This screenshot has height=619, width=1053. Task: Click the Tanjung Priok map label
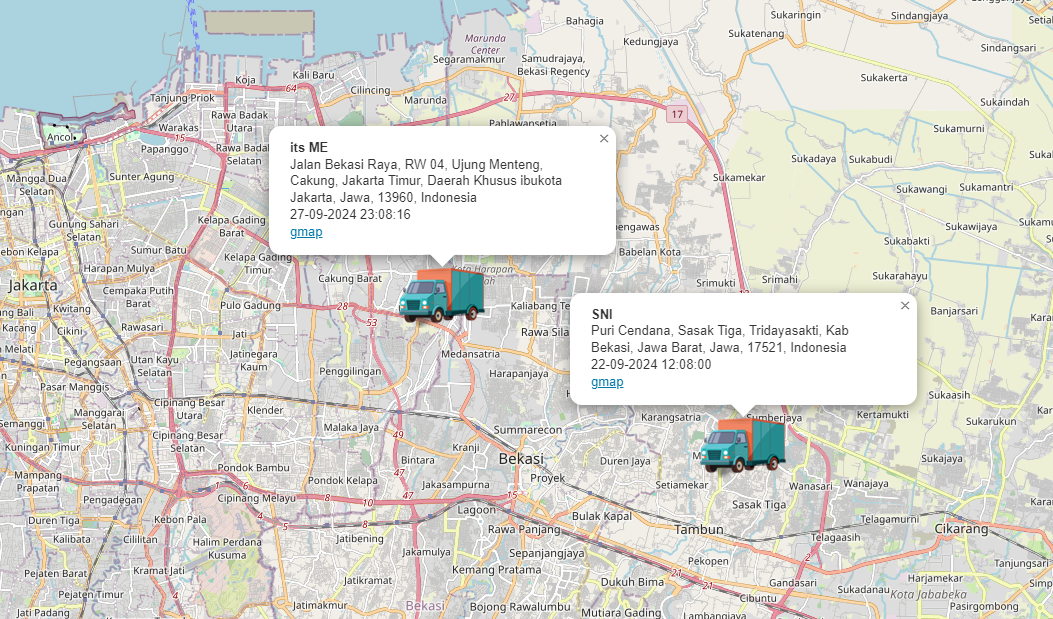(182, 98)
